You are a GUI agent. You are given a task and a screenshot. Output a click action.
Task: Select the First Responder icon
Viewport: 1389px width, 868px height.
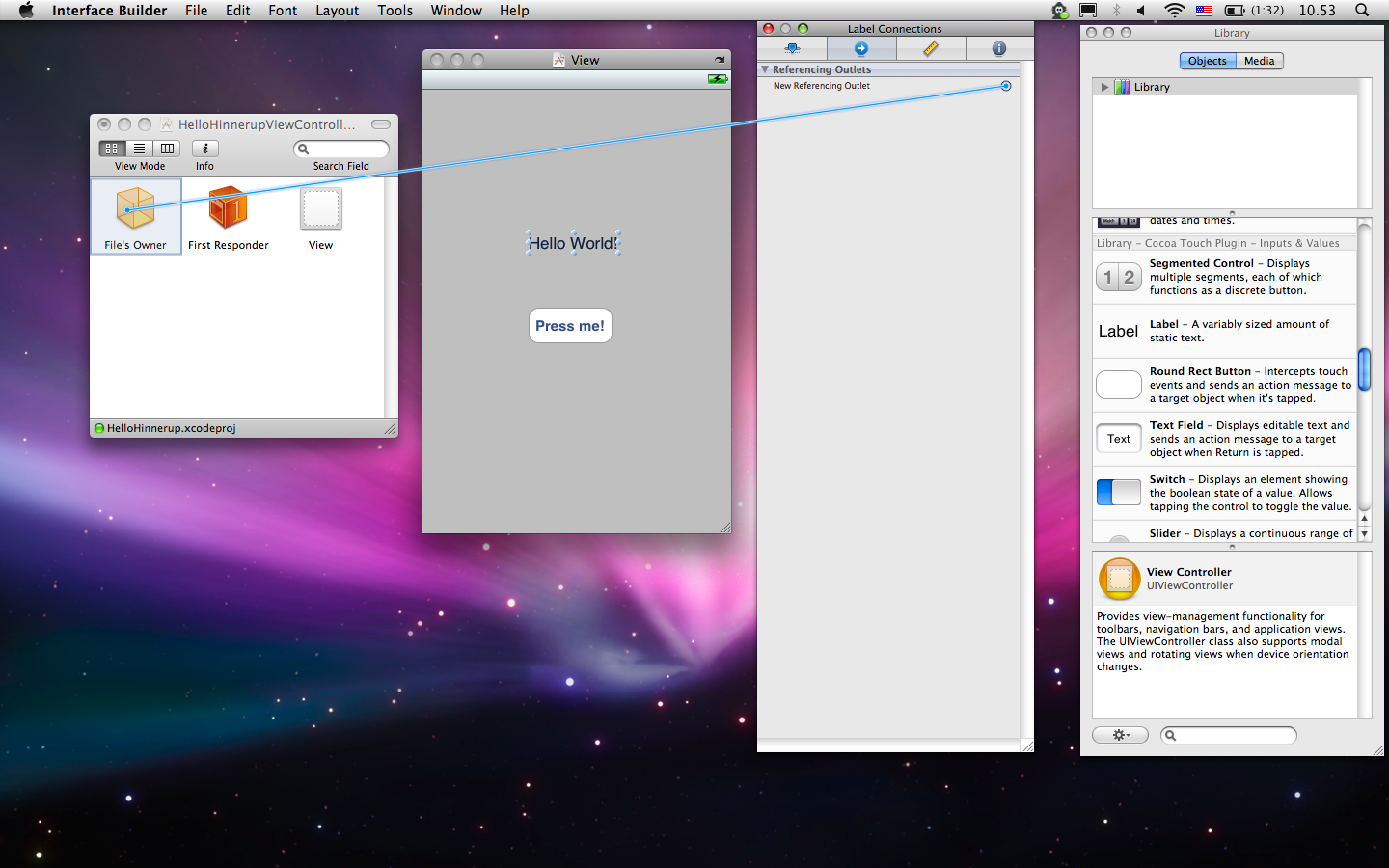pyautogui.click(x=229, y=208)
